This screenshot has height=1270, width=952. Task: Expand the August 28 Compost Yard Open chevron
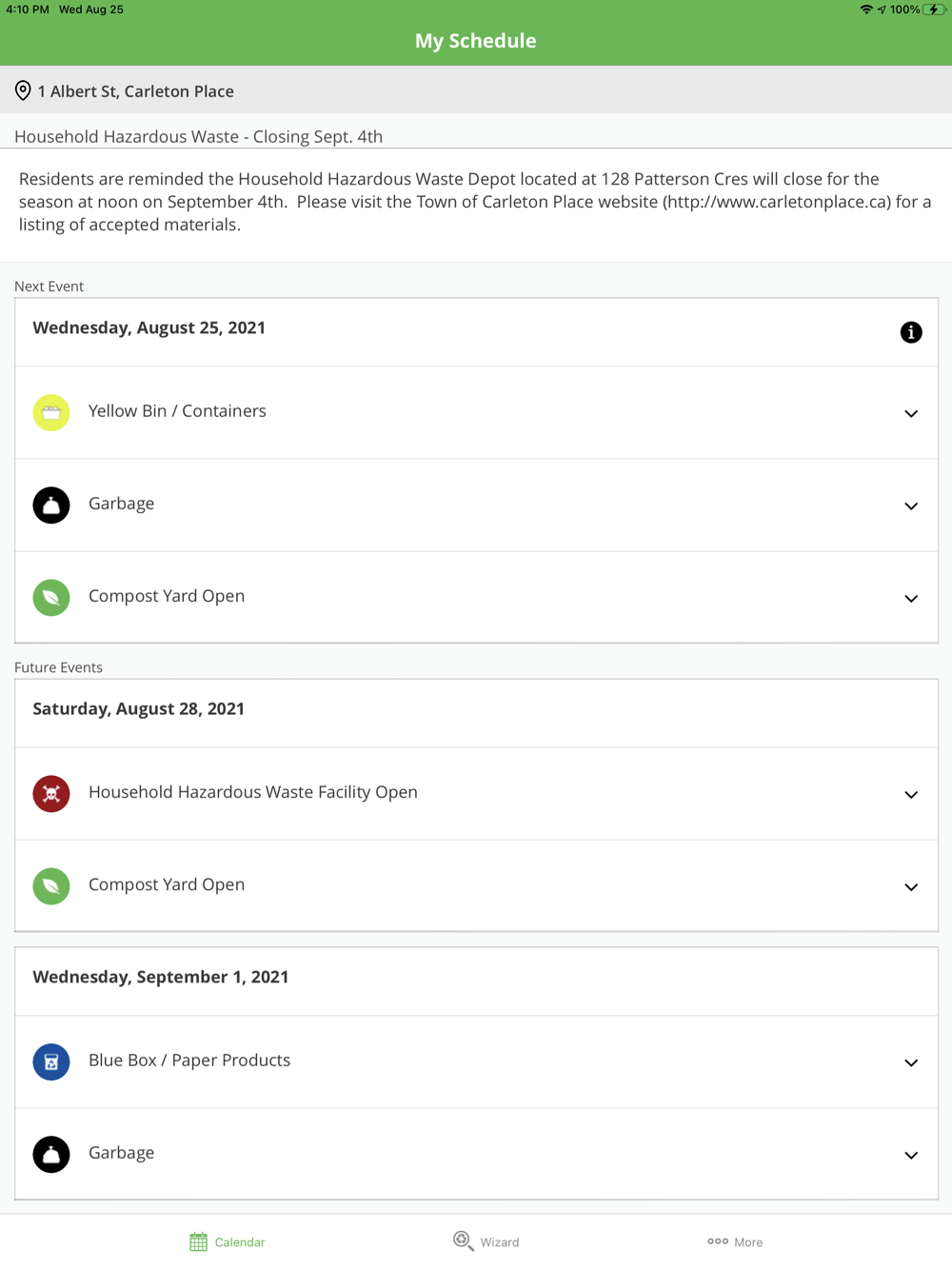[x=911, y=887]
